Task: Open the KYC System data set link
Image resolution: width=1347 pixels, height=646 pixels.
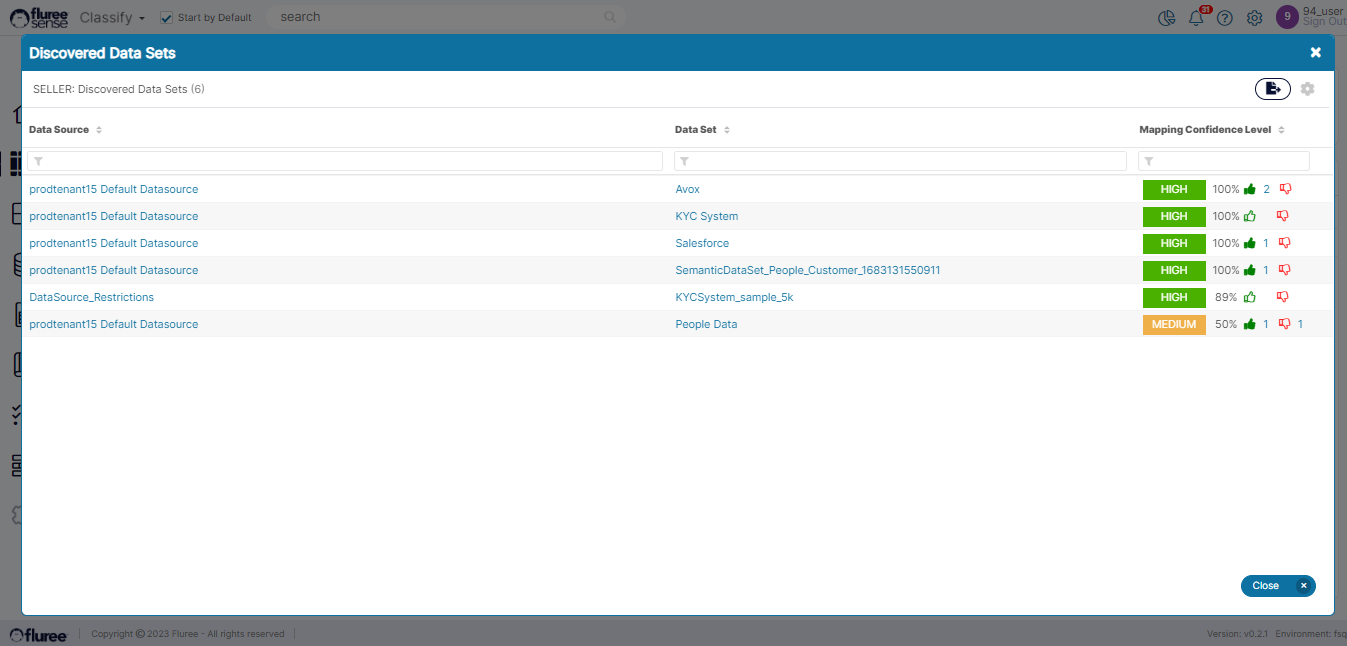Action: pyautogui.click(x=706, y=216)
